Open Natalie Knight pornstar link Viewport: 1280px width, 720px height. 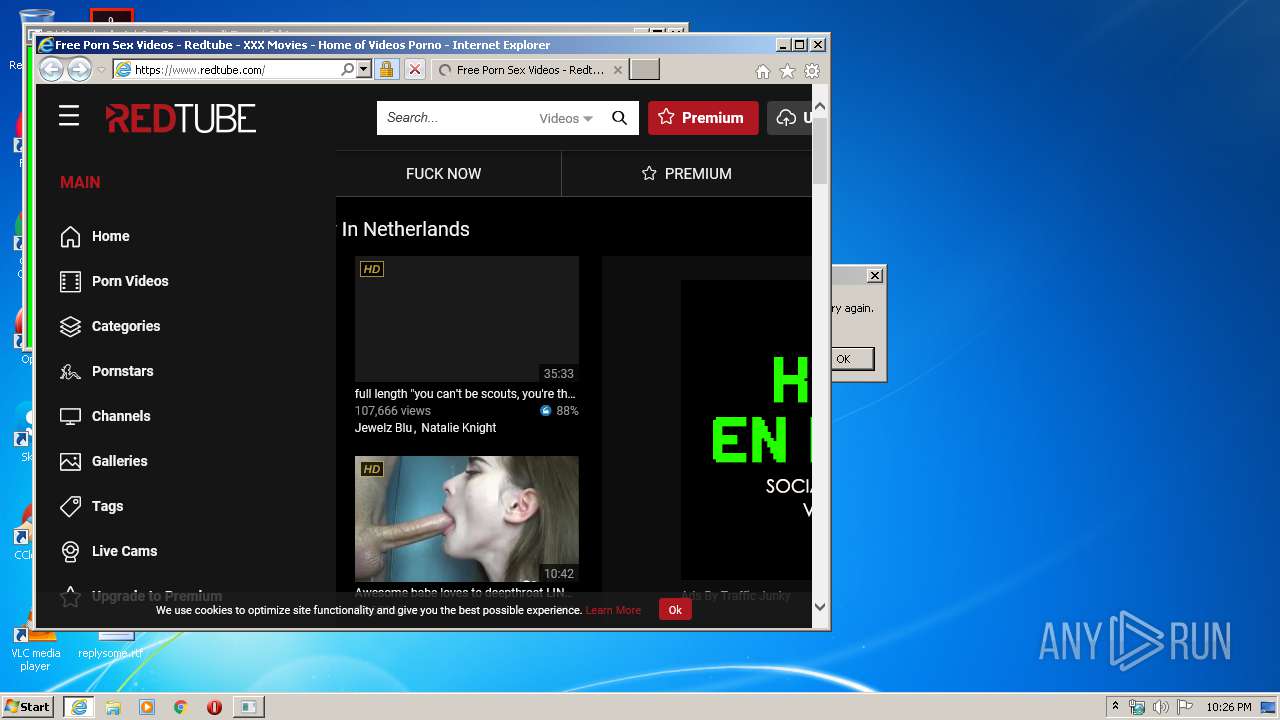(x=458, y=428)
